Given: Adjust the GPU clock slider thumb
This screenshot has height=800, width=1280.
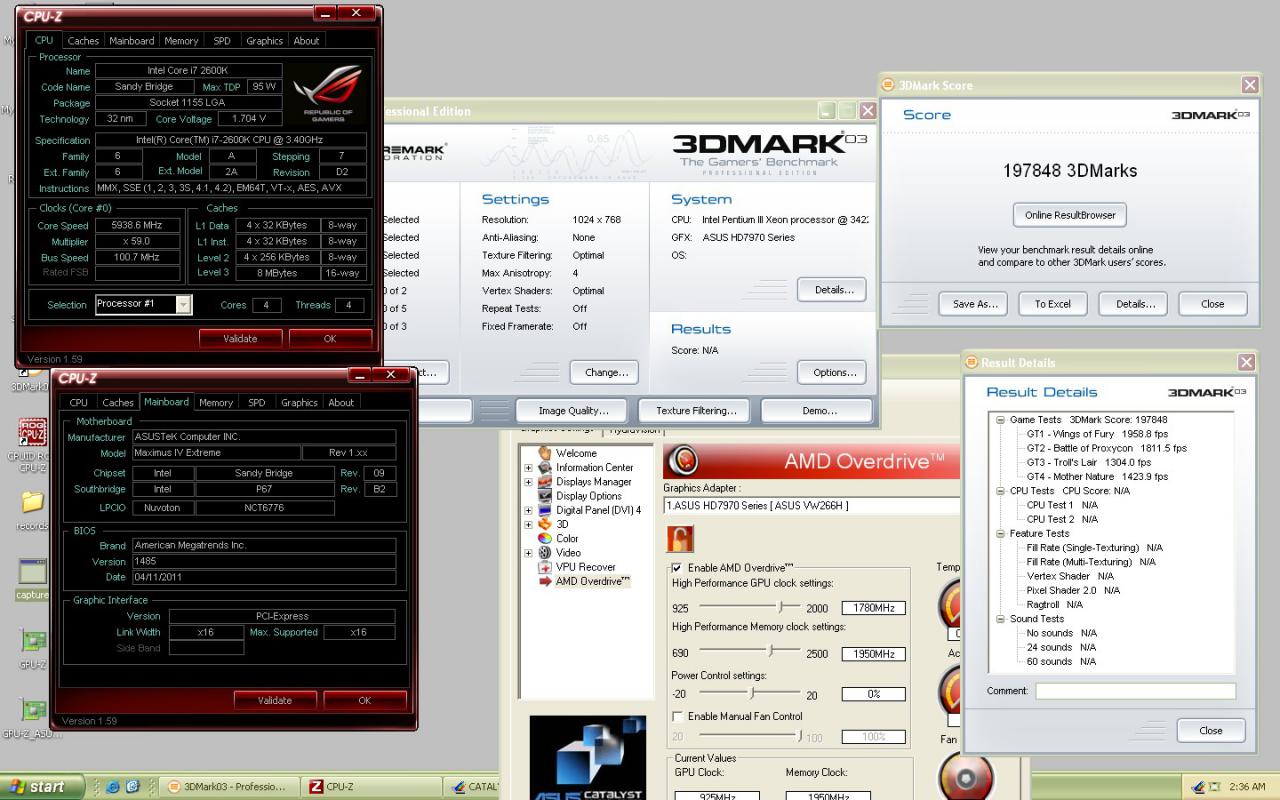Looking at the screenshot, I should coord(782,607).
